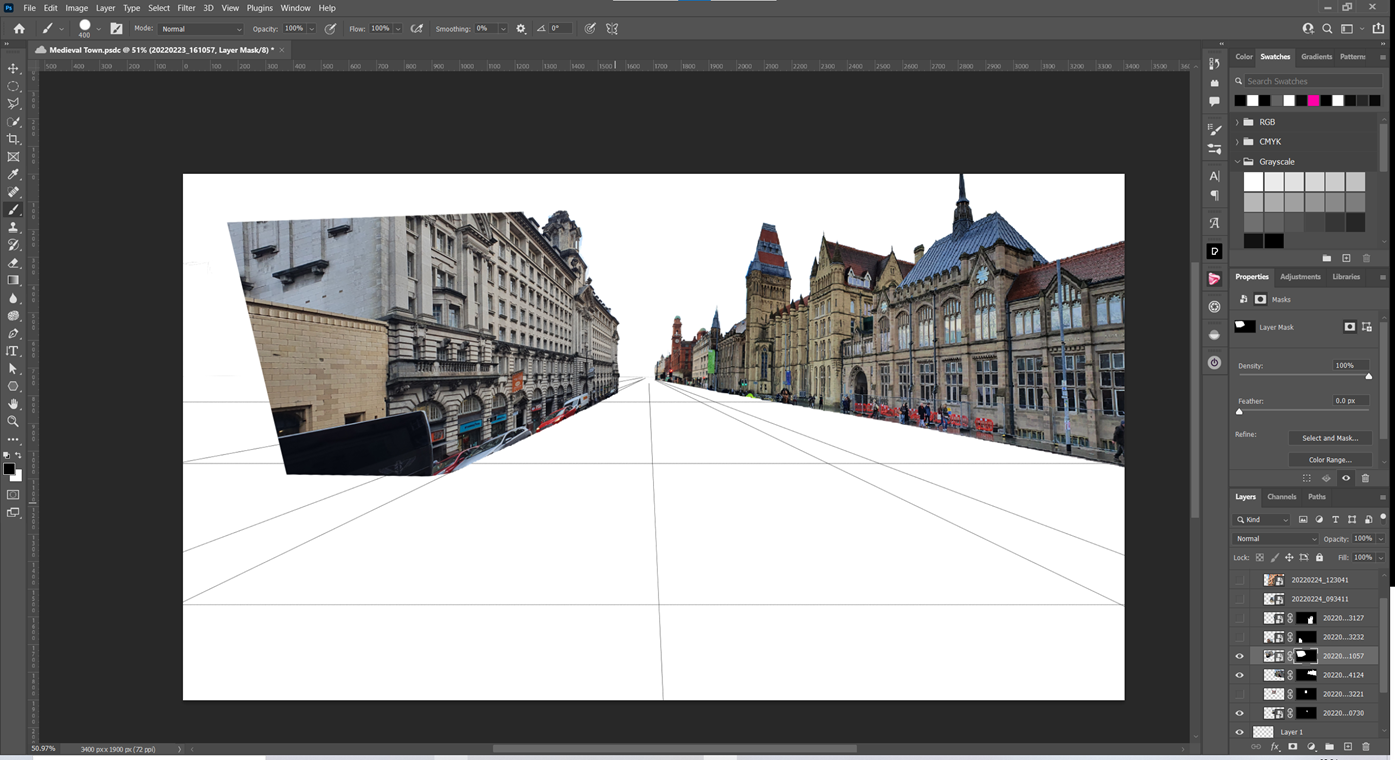Select the Move tool

13,68
